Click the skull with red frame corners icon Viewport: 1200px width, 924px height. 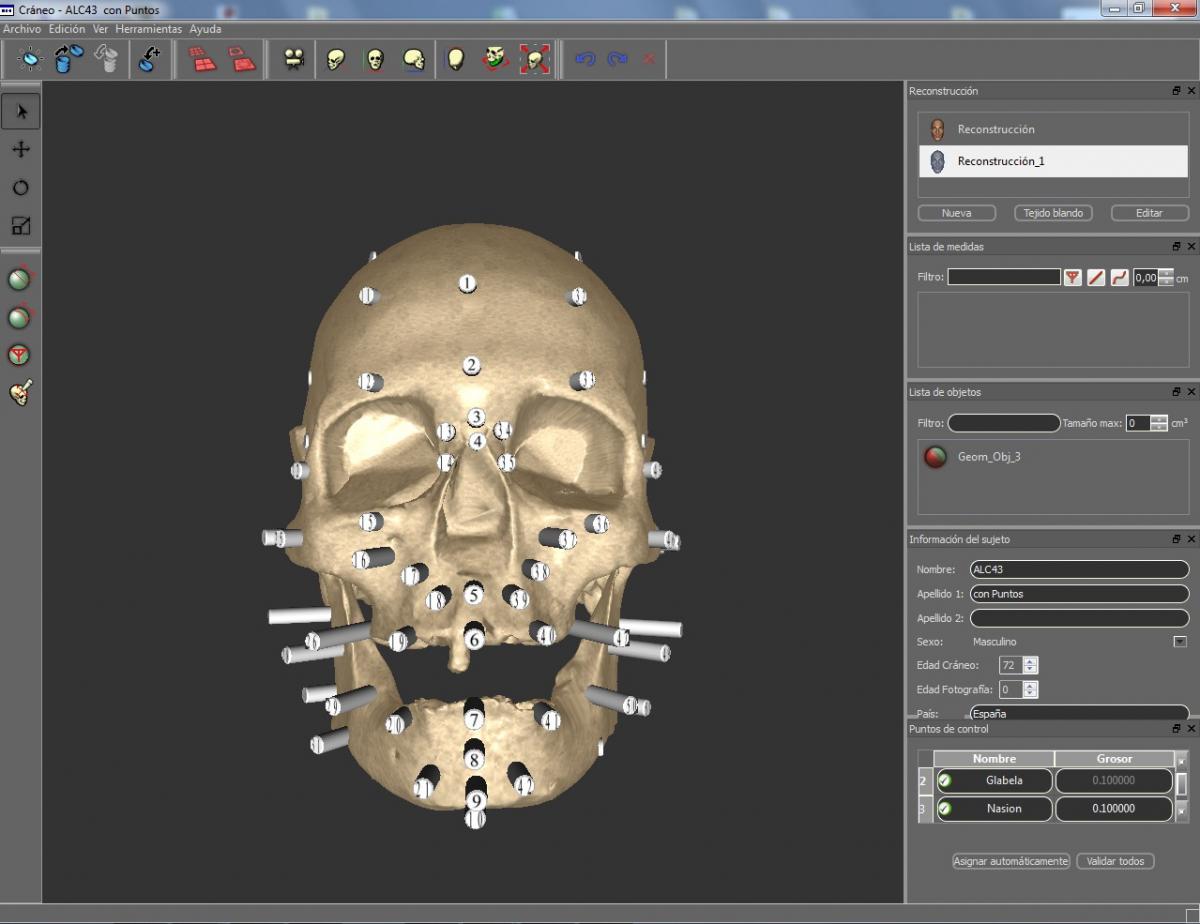click(535, 60)
